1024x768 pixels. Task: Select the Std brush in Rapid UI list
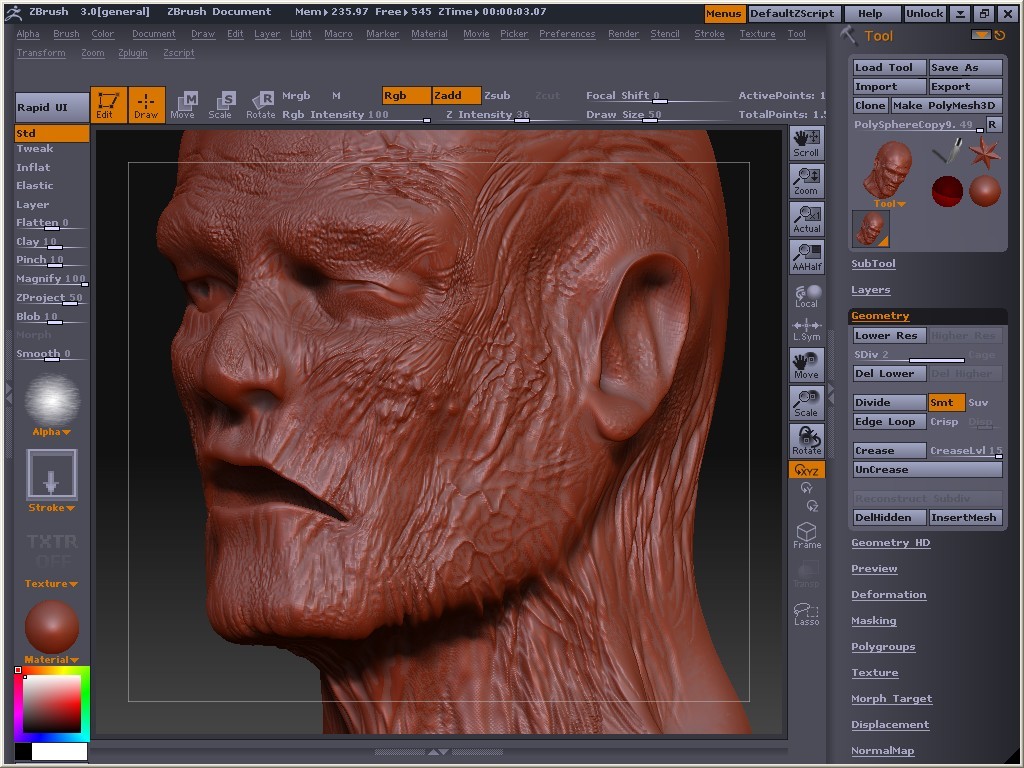[52, 133]
